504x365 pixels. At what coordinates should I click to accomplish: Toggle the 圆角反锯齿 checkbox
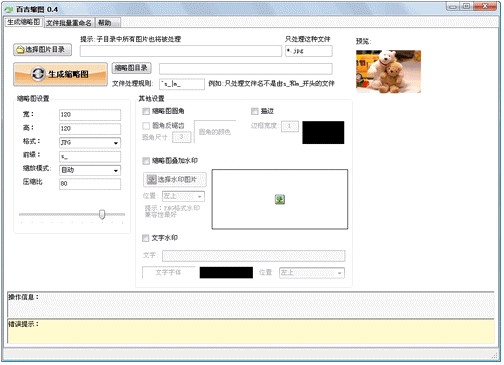tap(146, 126)
